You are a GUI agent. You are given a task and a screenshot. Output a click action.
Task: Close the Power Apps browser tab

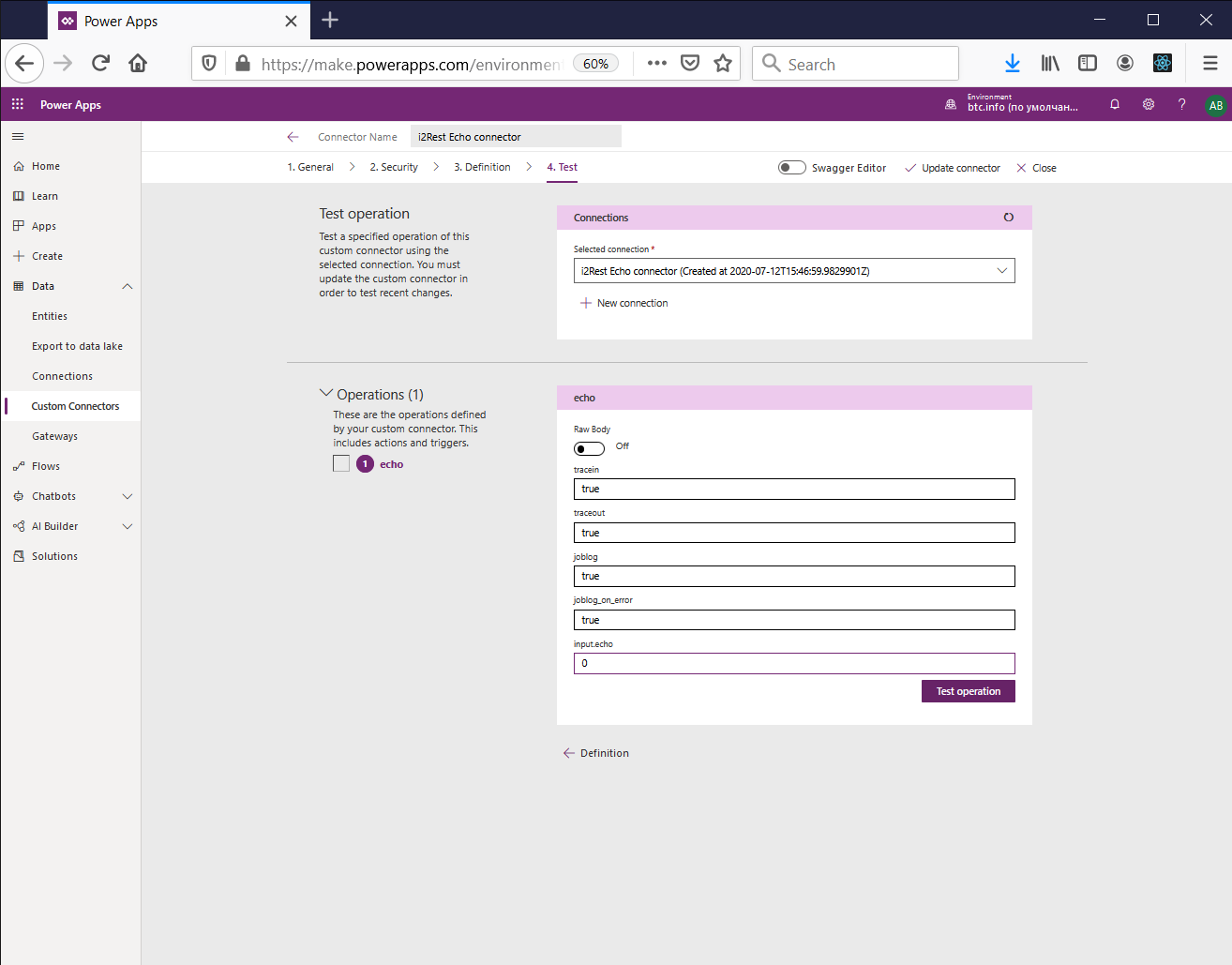pyautogui.click(x=291, y=21)
